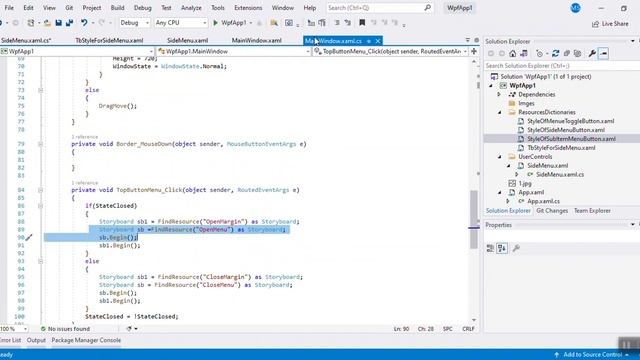Switch to the SideMenu.xaml.cs* tab
The image size is (640, 360).
26,40
